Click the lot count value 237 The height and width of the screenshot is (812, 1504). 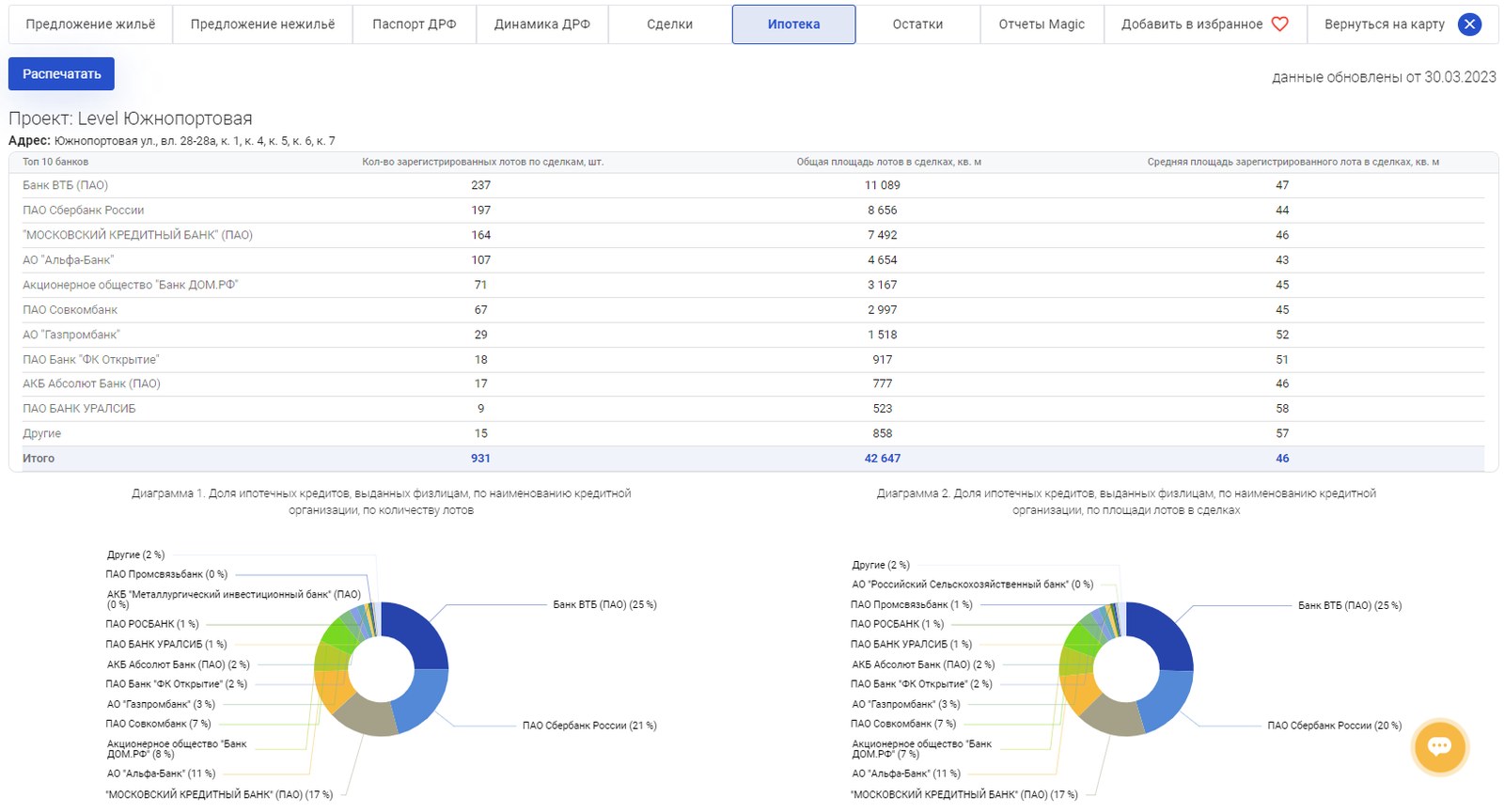pyautogui.click(x=481, y=185)
